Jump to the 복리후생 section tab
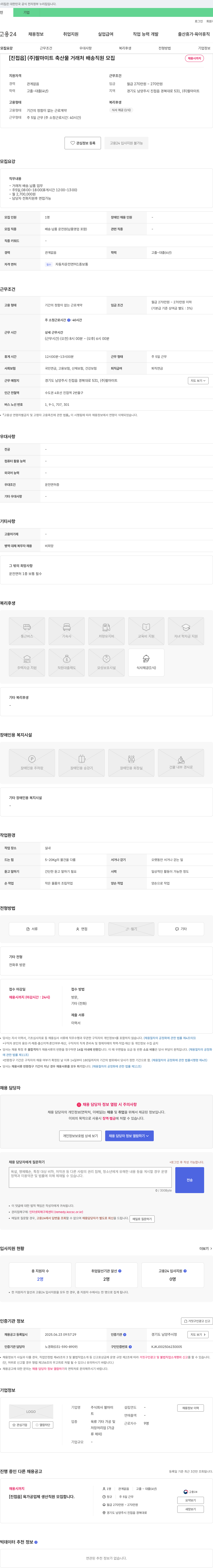This screenshot has width=213, height=1568. [x=125, y=48]
